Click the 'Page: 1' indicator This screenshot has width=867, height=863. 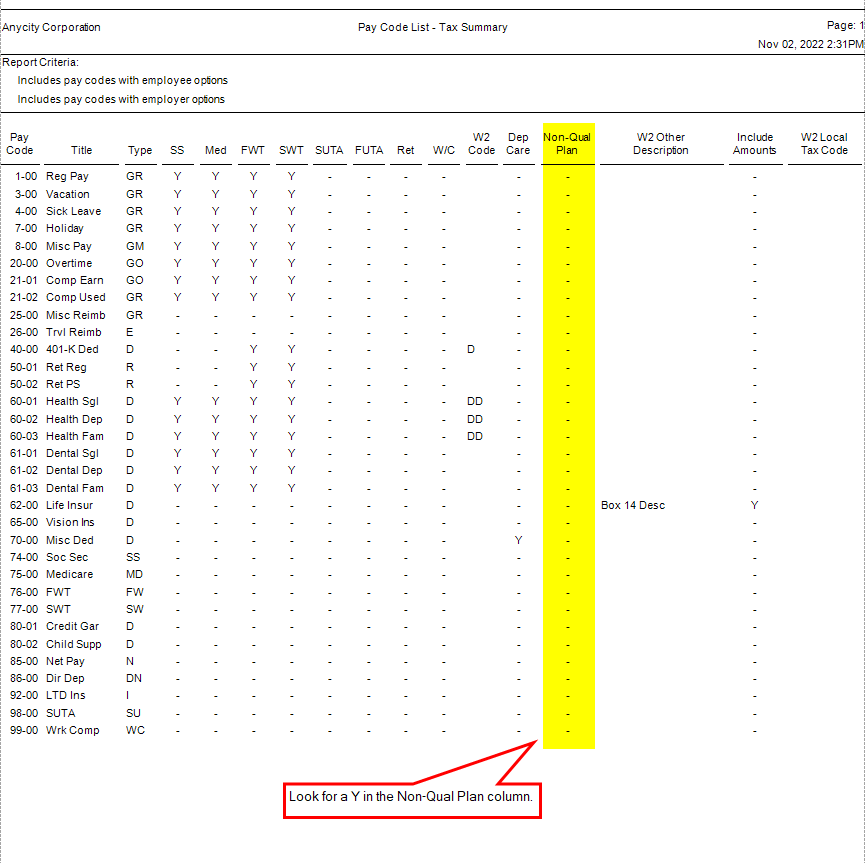point(845,25)
